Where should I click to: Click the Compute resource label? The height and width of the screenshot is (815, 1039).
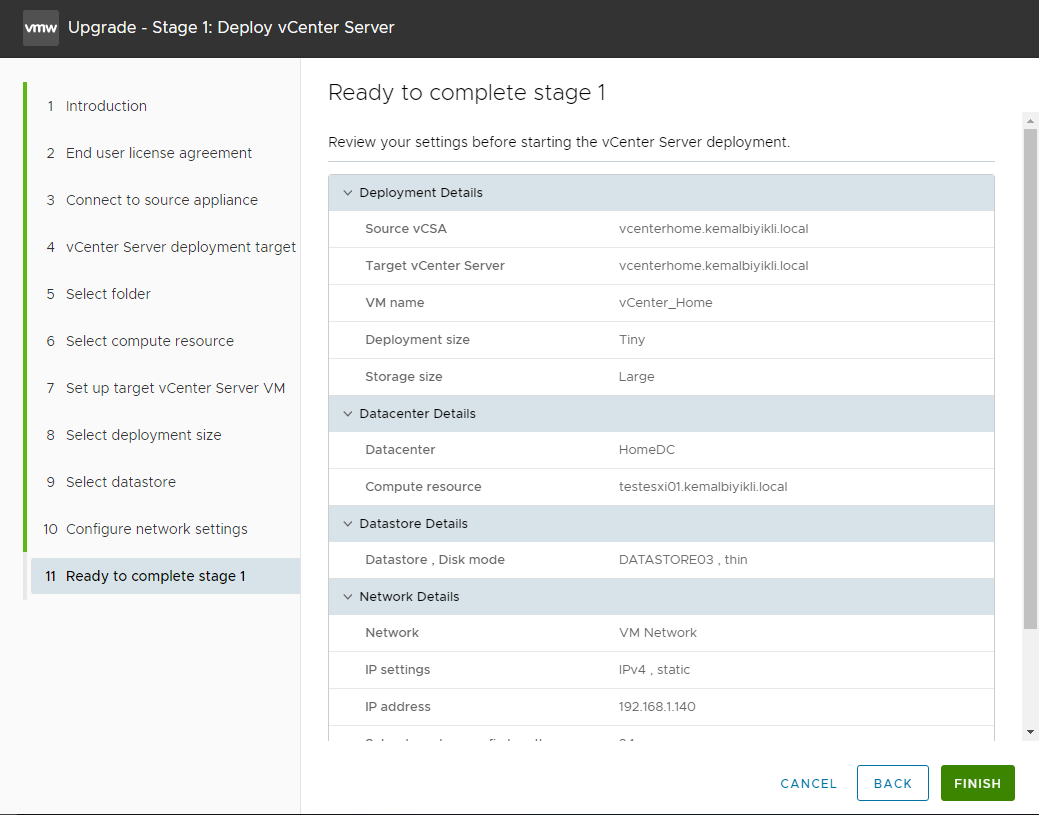[423, 487]
